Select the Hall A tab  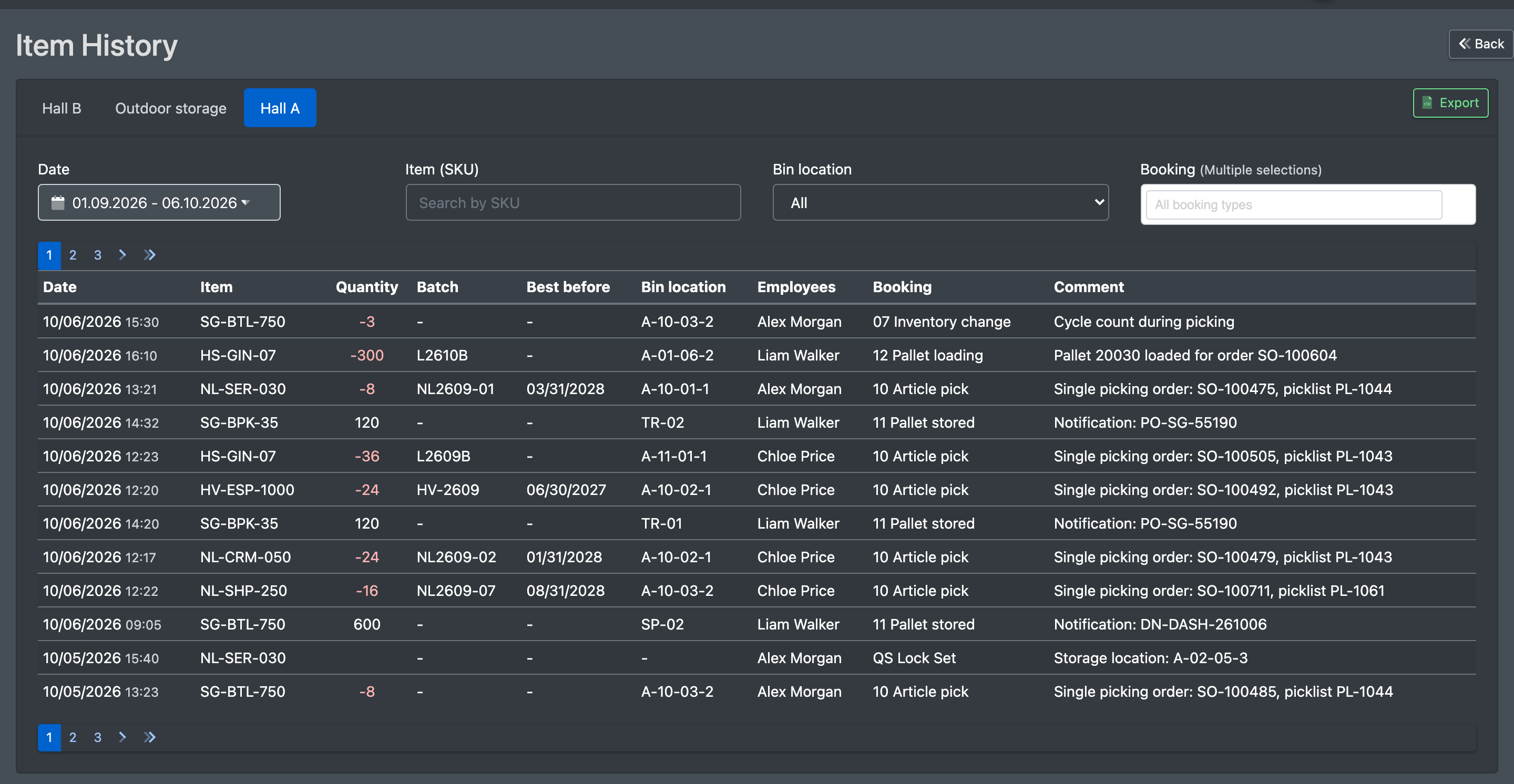[x=280, y=108]
